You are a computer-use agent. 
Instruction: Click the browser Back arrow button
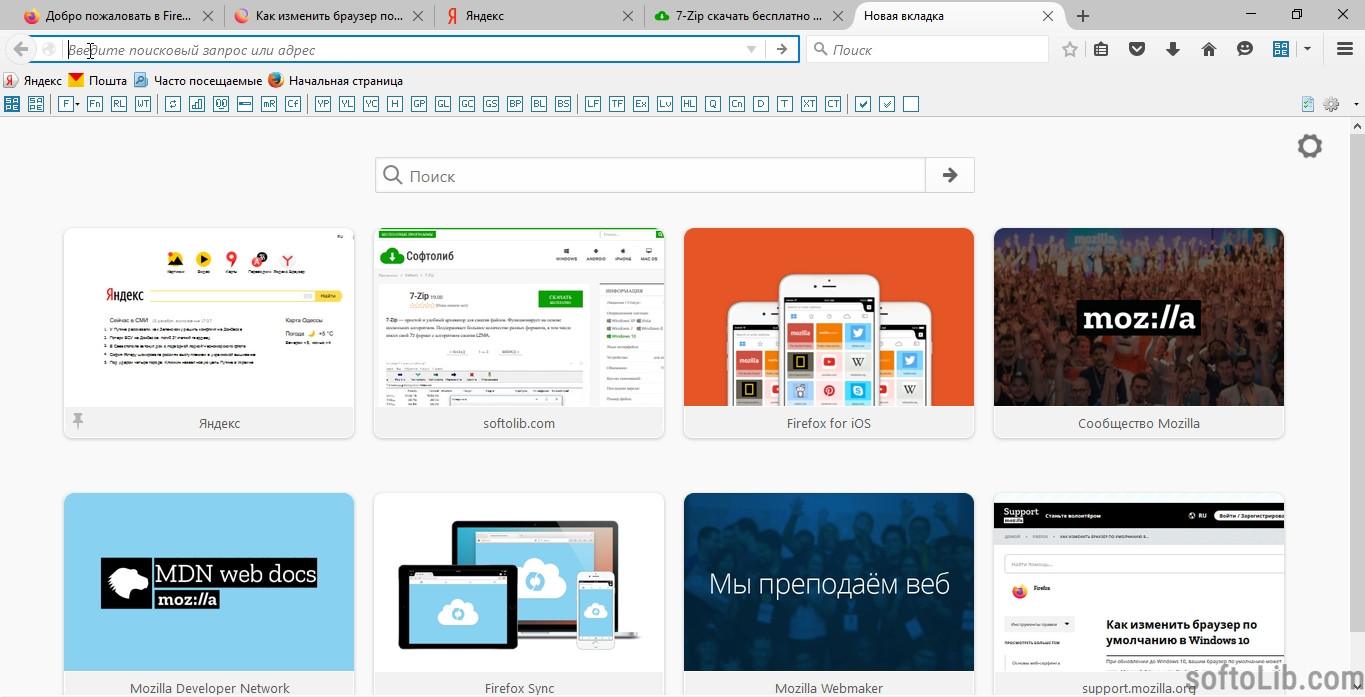20,49
